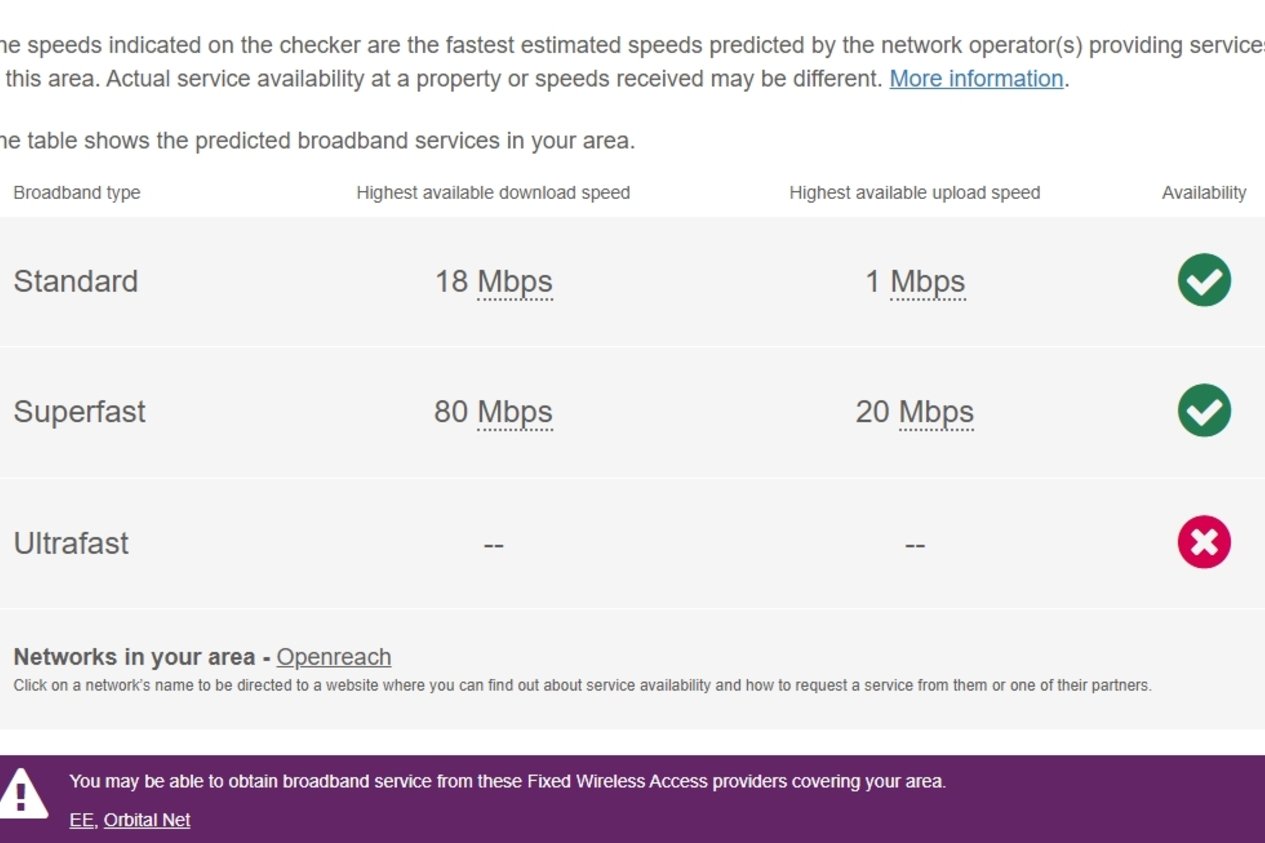Image resolution: width=1265 pixels, height=843 pixels.
Task: Click the Mbps abbreviation beside 80 download
Action: coord(515,412)
